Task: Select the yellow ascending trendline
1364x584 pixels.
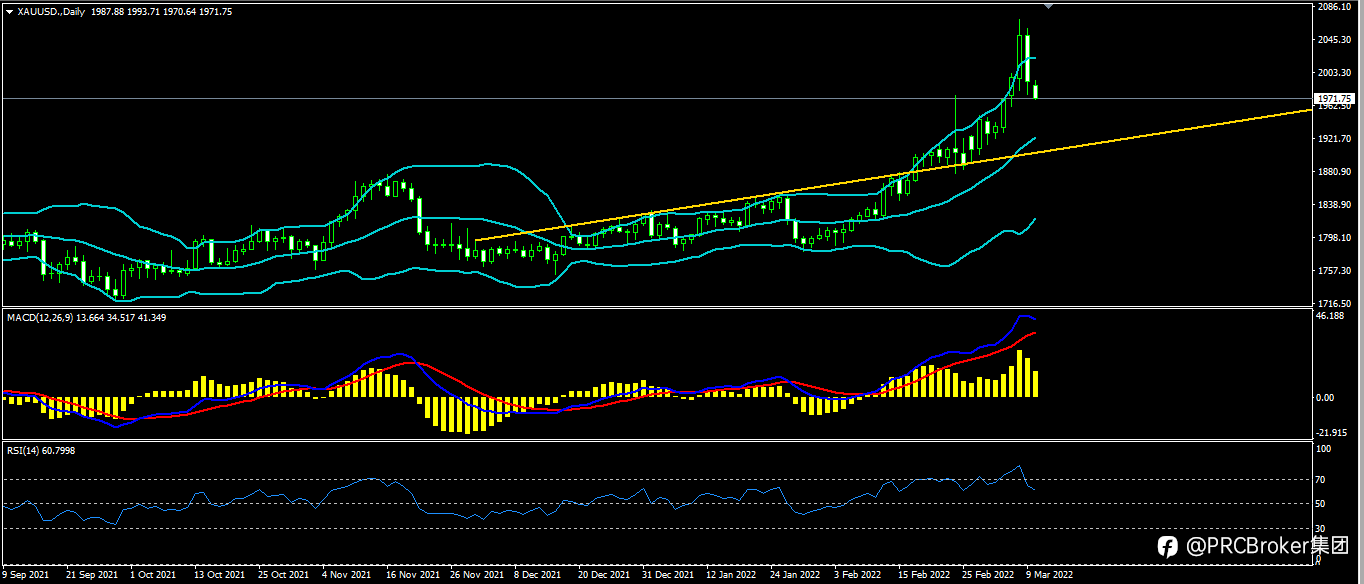Action: tap(893, 175)
